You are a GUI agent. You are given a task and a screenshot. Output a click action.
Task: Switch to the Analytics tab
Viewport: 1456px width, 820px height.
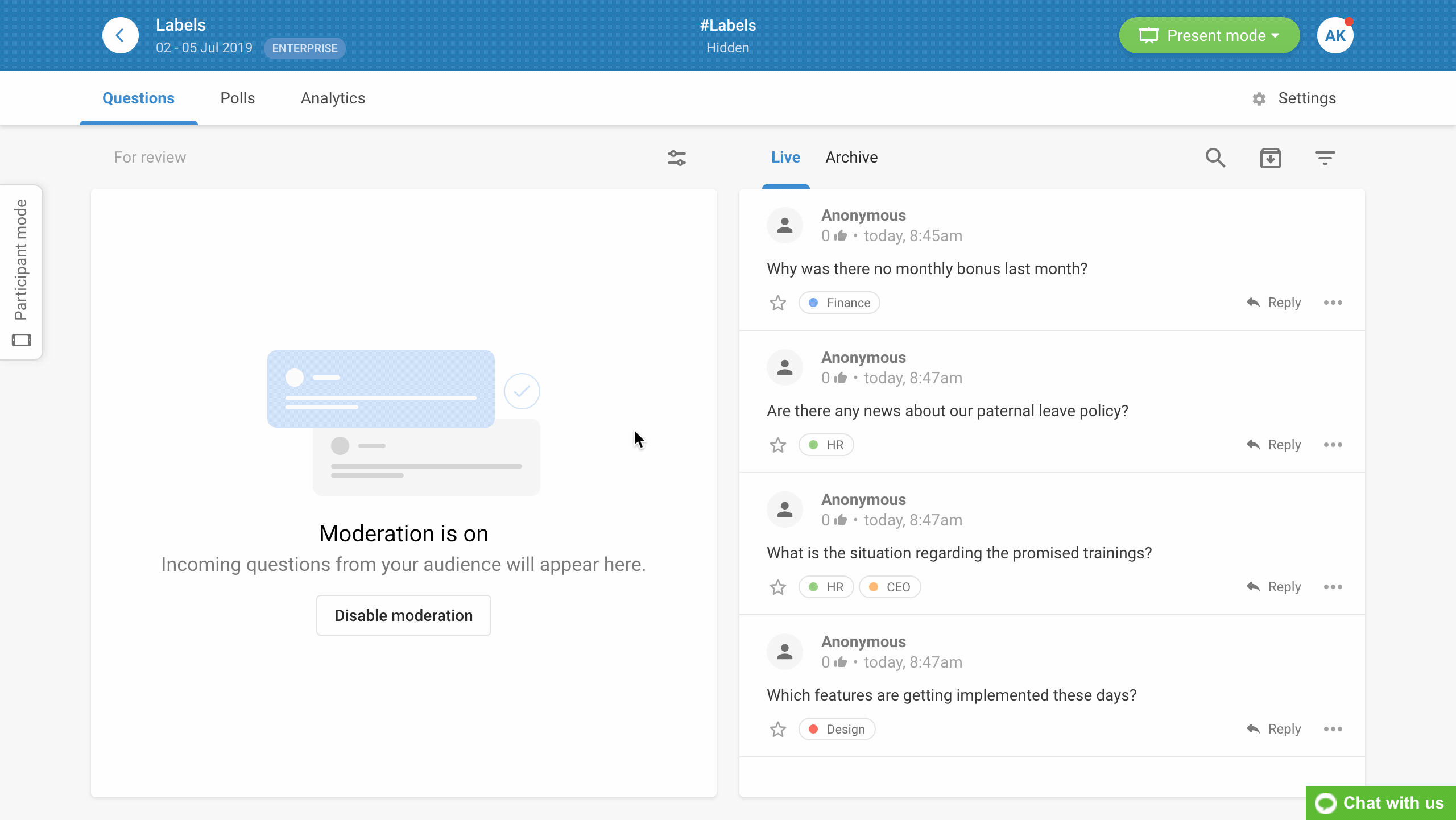(333, 98)
